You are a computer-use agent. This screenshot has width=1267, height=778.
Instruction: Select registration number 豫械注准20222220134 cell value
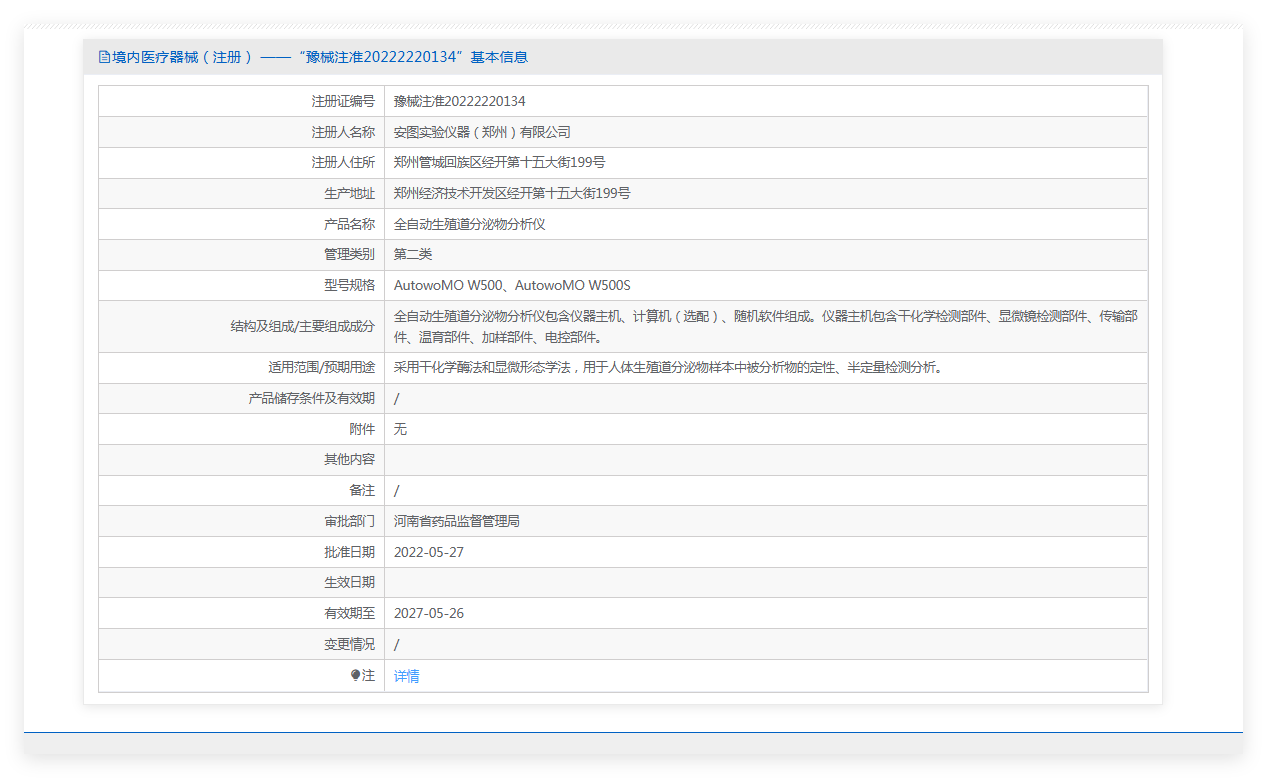pyautogui.click(x=460, y=101)
